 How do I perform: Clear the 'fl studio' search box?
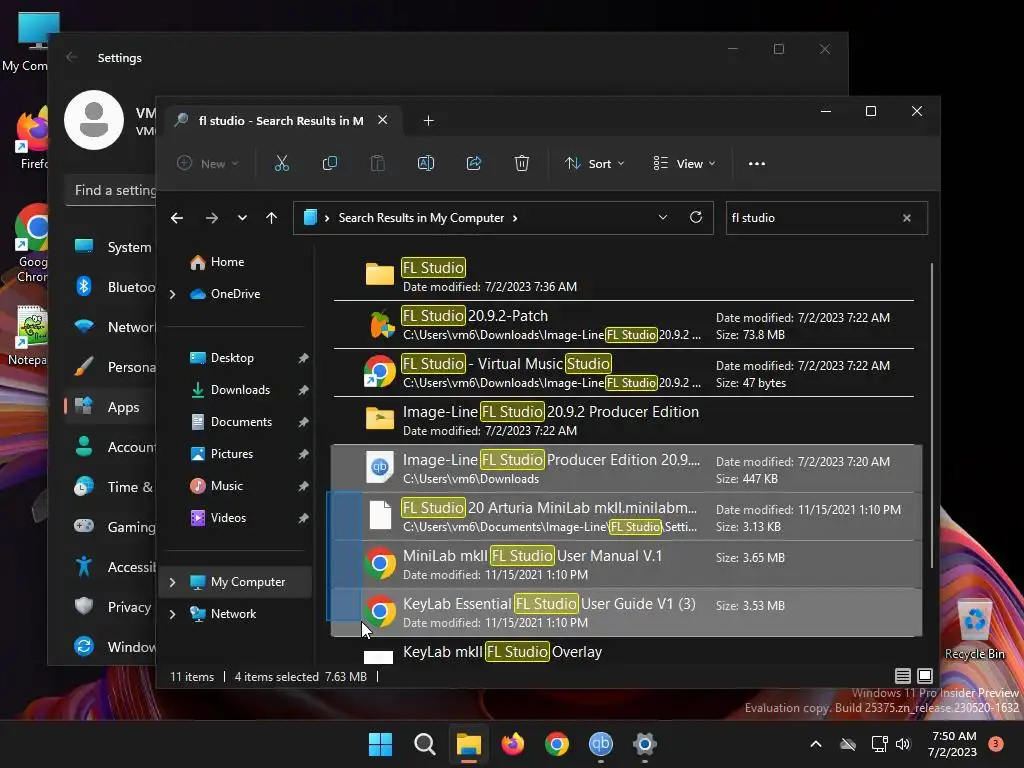pyautogui.click(x=906, y=218)
